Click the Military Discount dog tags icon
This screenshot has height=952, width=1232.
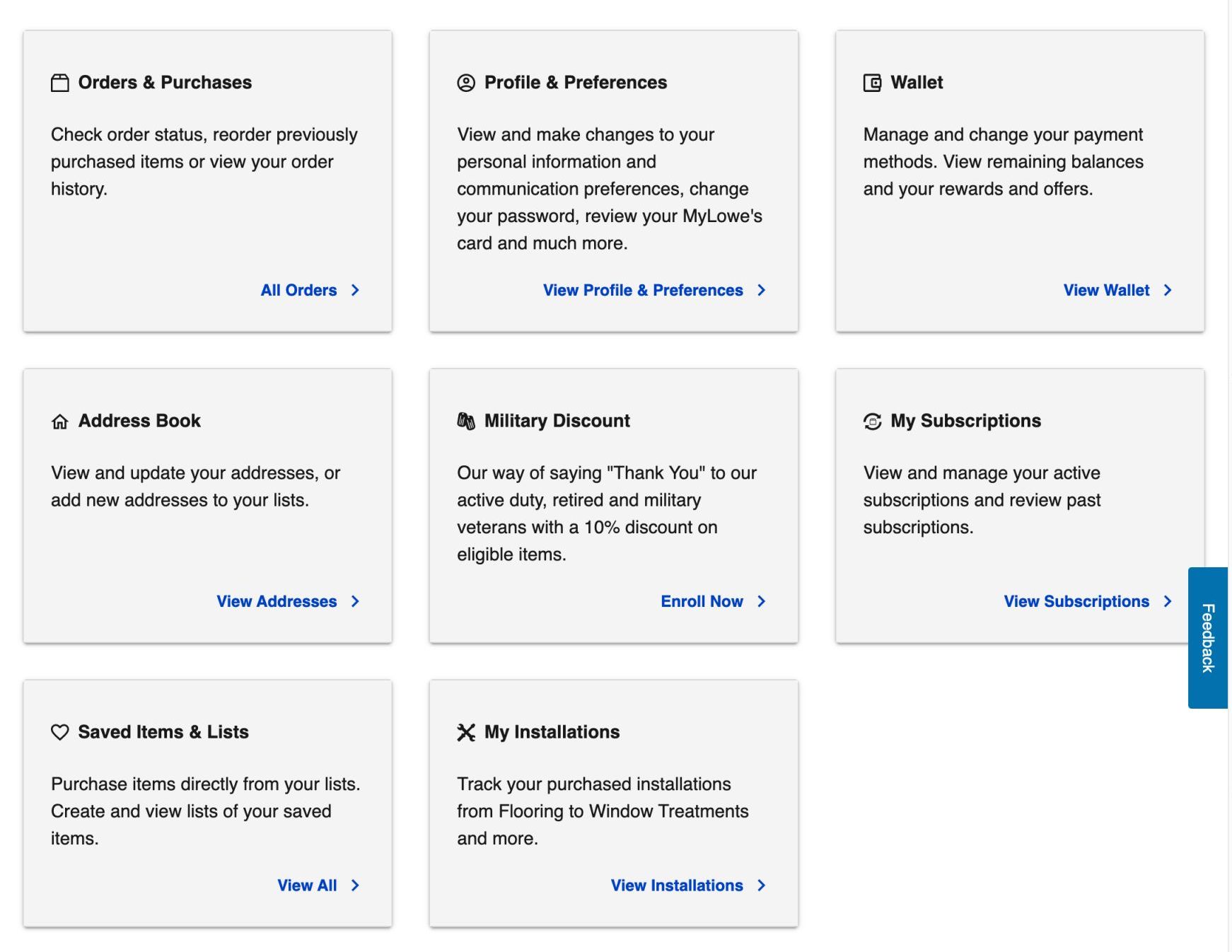466,422
